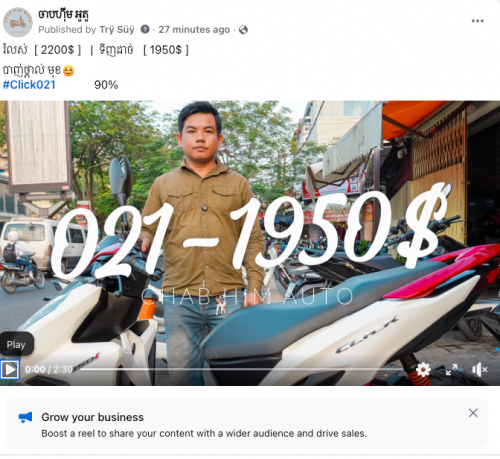Image resolution: width=500 pixels, height=459 pixels.
Task: Click the 27 minutes ago timestamp
Action: [194, 30]
